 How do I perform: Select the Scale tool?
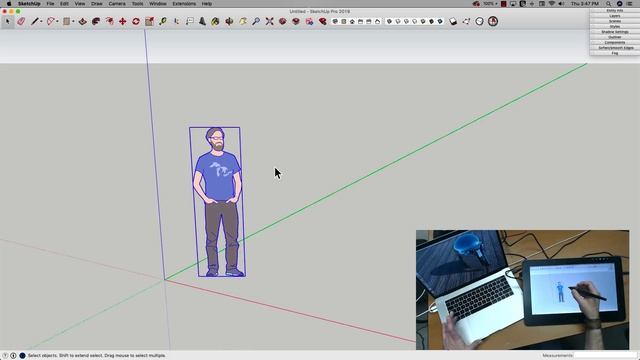pyautogui.click(x=149, y=21)
